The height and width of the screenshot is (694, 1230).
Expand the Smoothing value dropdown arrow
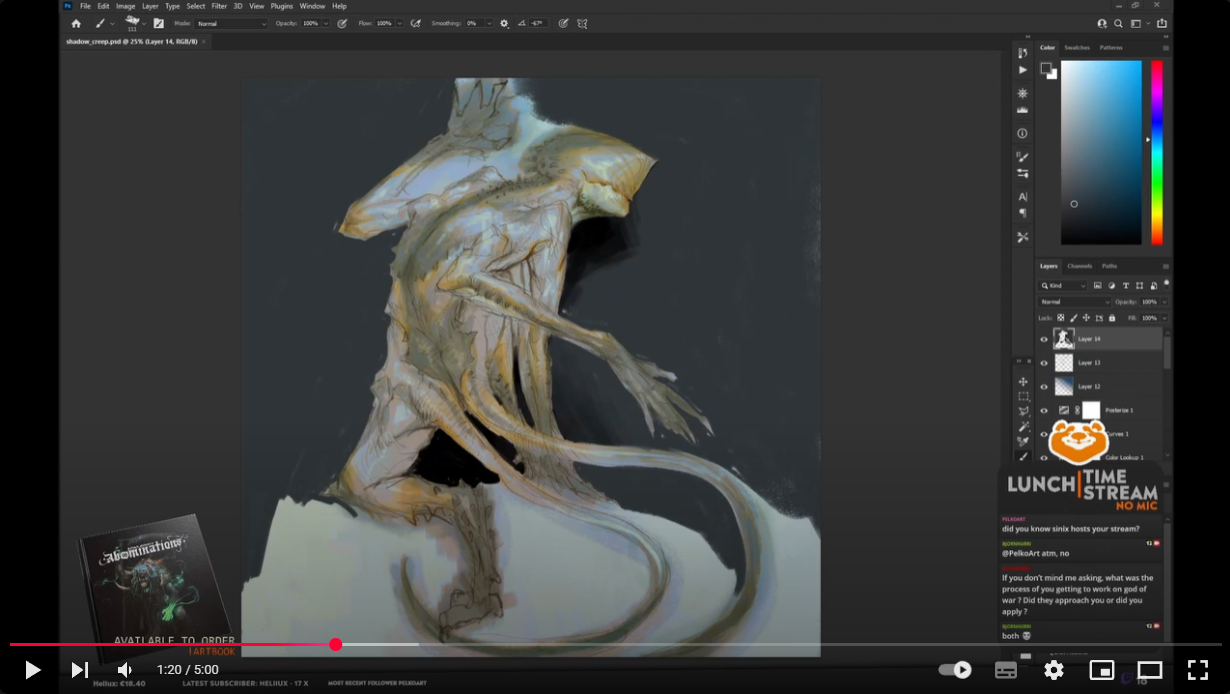[x=489, y=23]
